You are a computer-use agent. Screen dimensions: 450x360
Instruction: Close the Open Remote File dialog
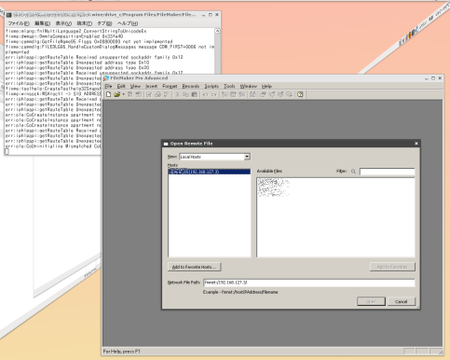(416, 143)
